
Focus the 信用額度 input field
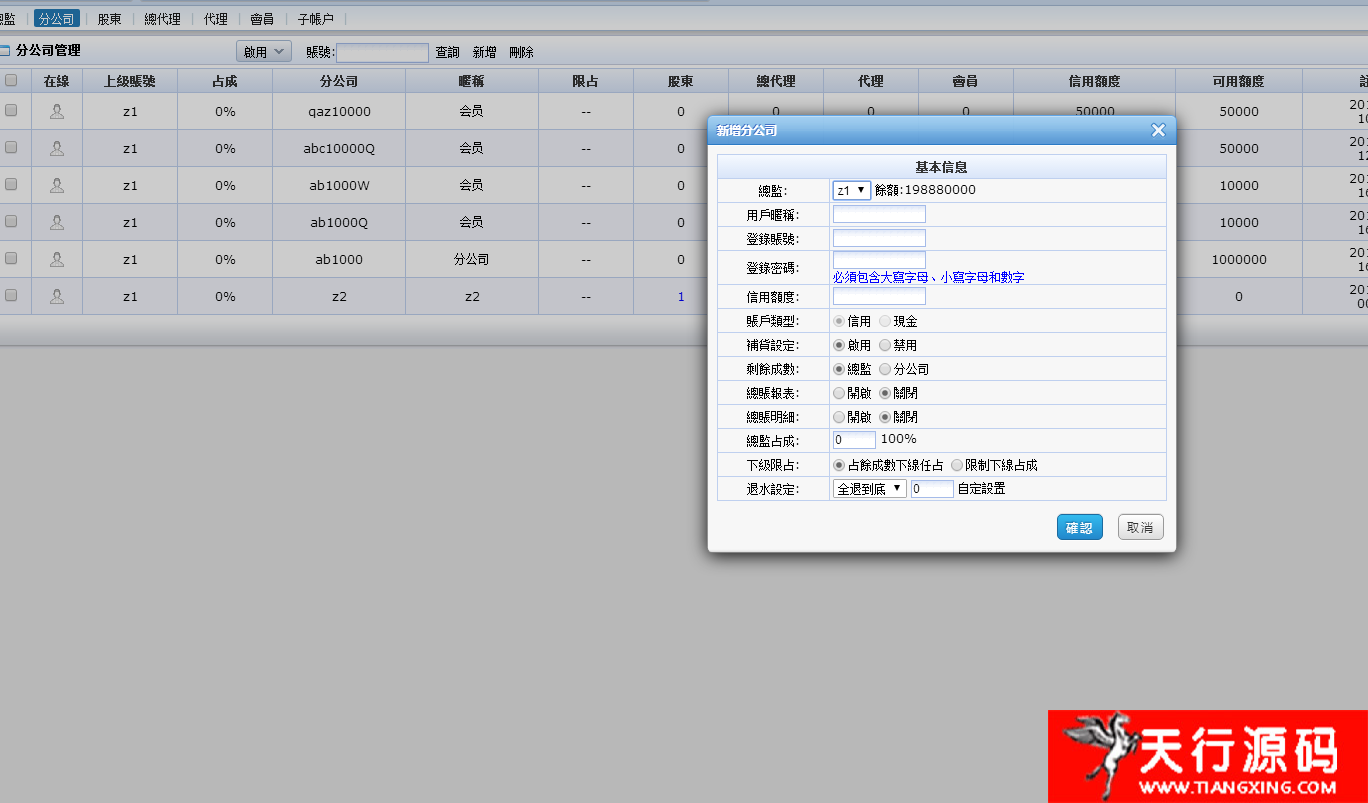(879, 296)
